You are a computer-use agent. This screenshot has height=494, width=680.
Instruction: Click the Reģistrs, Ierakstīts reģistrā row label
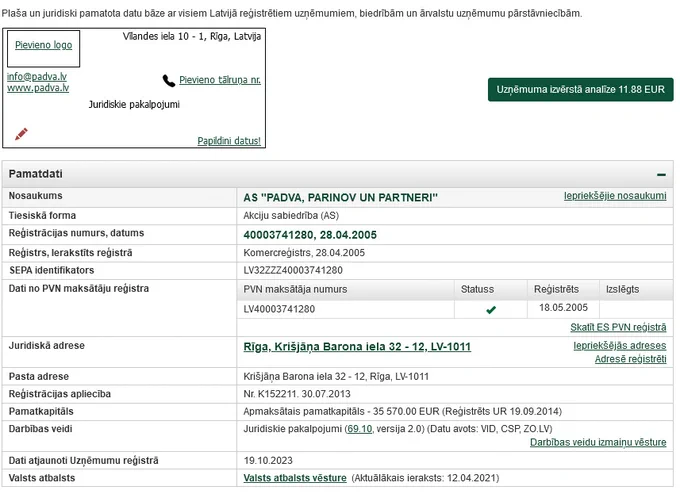(70, 253)
